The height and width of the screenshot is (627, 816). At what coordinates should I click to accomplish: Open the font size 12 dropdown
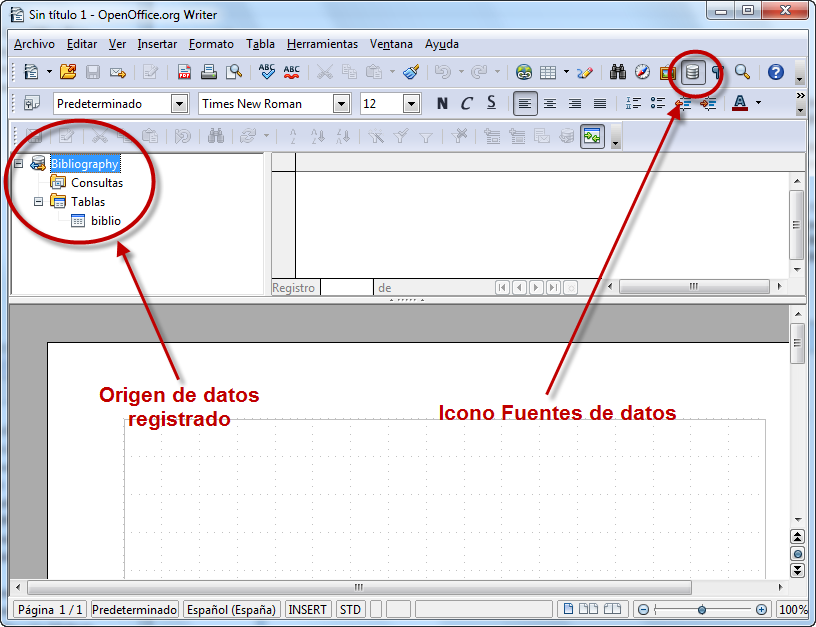tap(411, 104)
